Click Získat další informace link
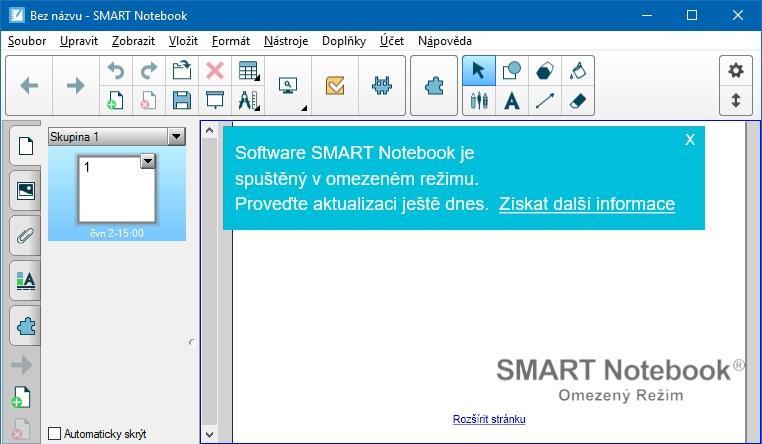This screenshot has width=762, height=444. [x=587, y=204]
